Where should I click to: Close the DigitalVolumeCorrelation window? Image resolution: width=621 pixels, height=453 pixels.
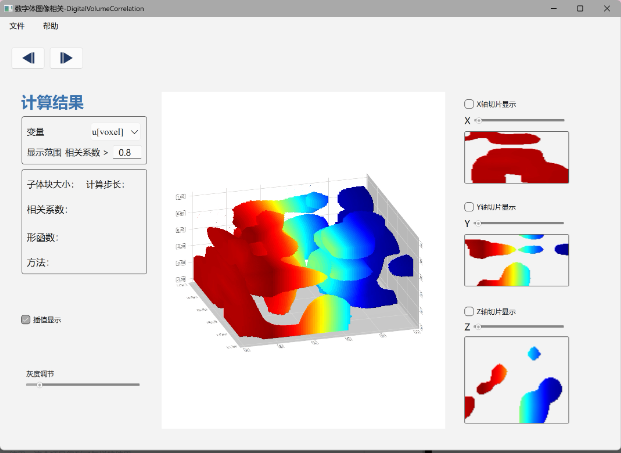click(x=607, y=8)
